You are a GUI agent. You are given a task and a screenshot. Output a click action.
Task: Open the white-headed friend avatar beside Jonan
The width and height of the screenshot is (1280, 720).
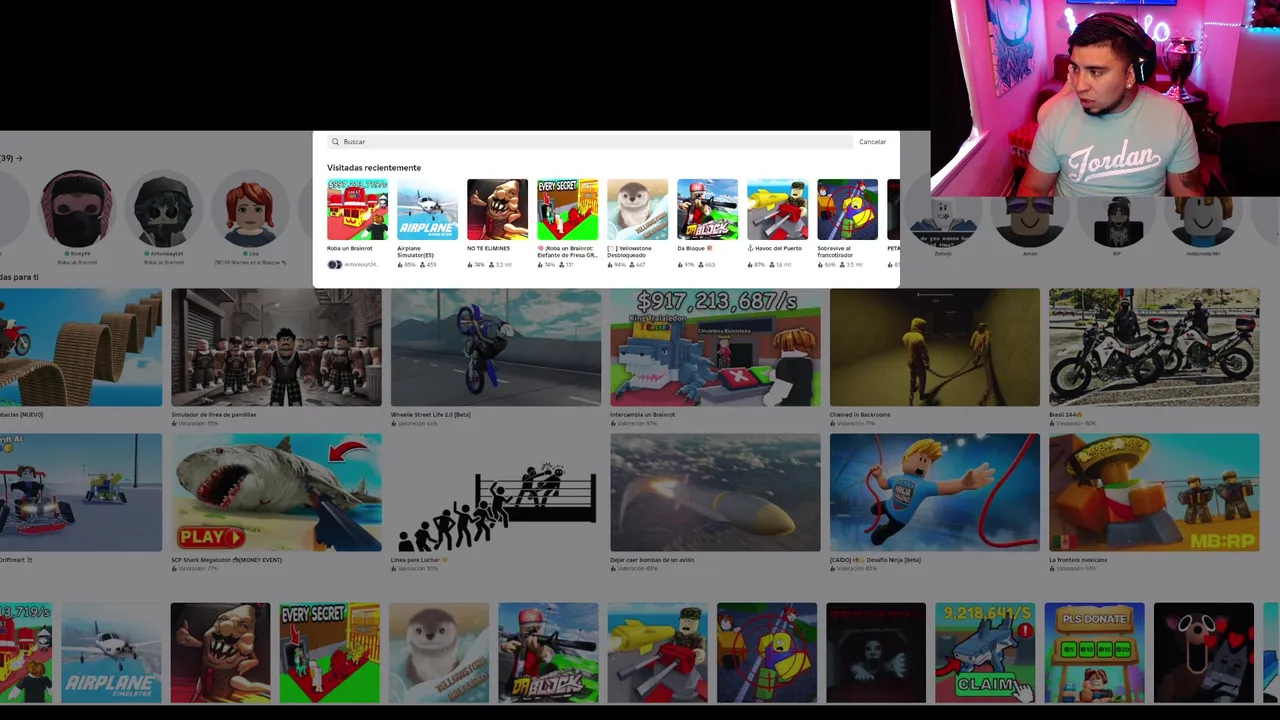(x=943, y=222)
